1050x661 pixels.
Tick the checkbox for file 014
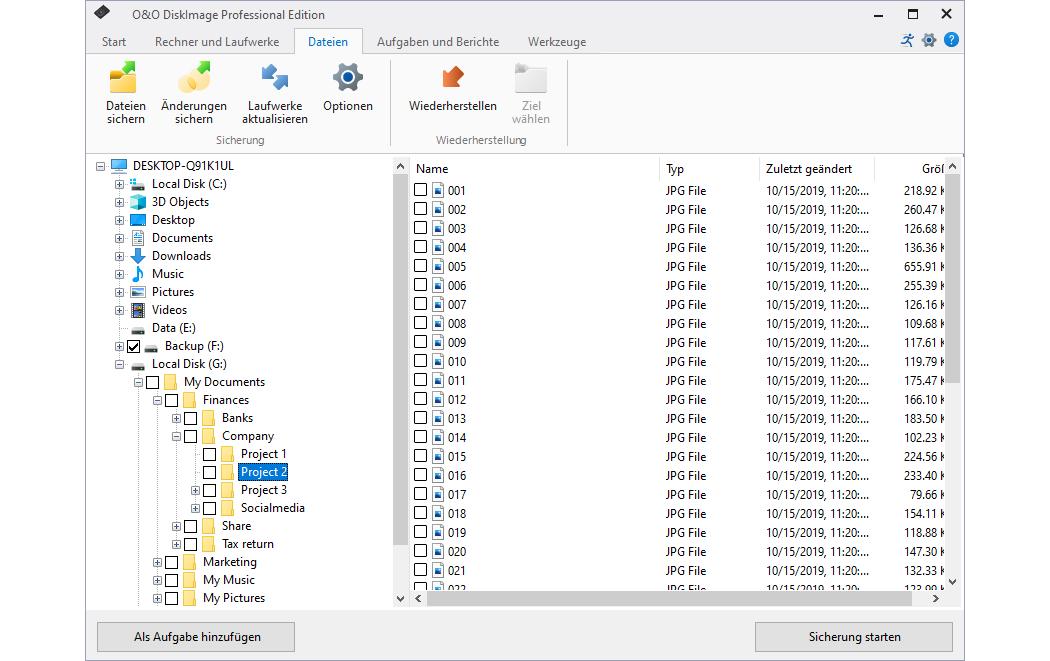(x=420, y=437)
